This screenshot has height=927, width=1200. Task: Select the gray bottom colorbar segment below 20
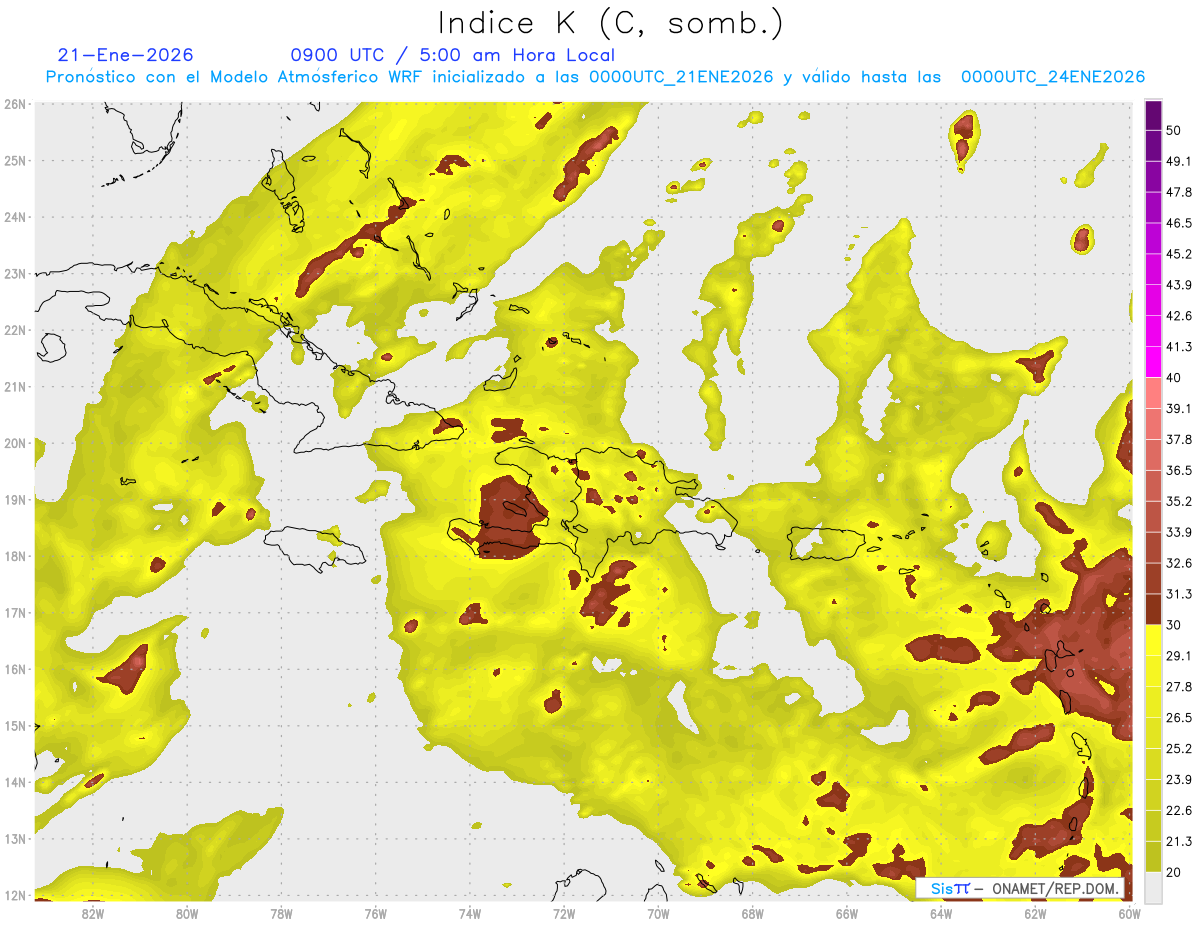pos(1153,887)
